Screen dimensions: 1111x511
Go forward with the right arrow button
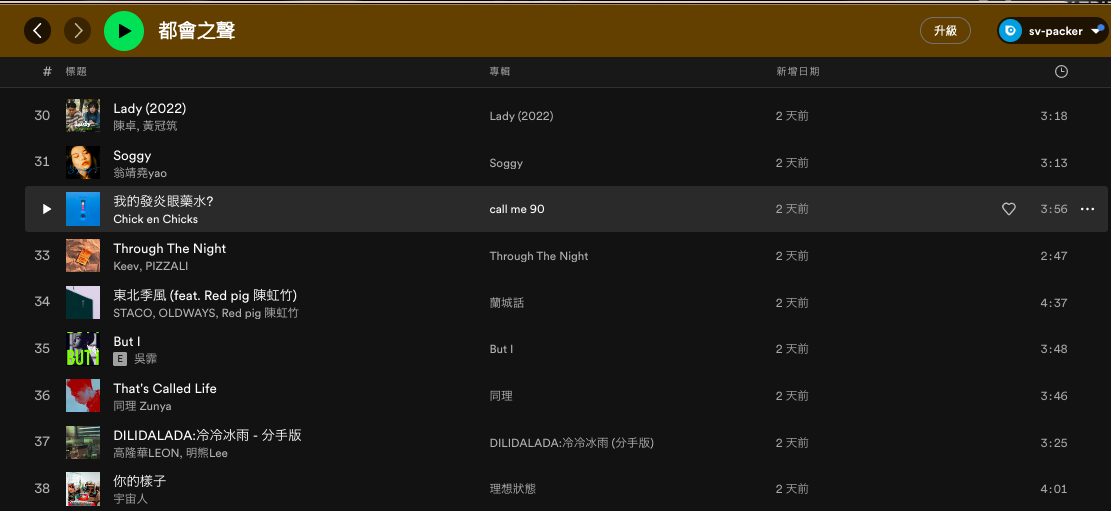click(x=78, y=31)
